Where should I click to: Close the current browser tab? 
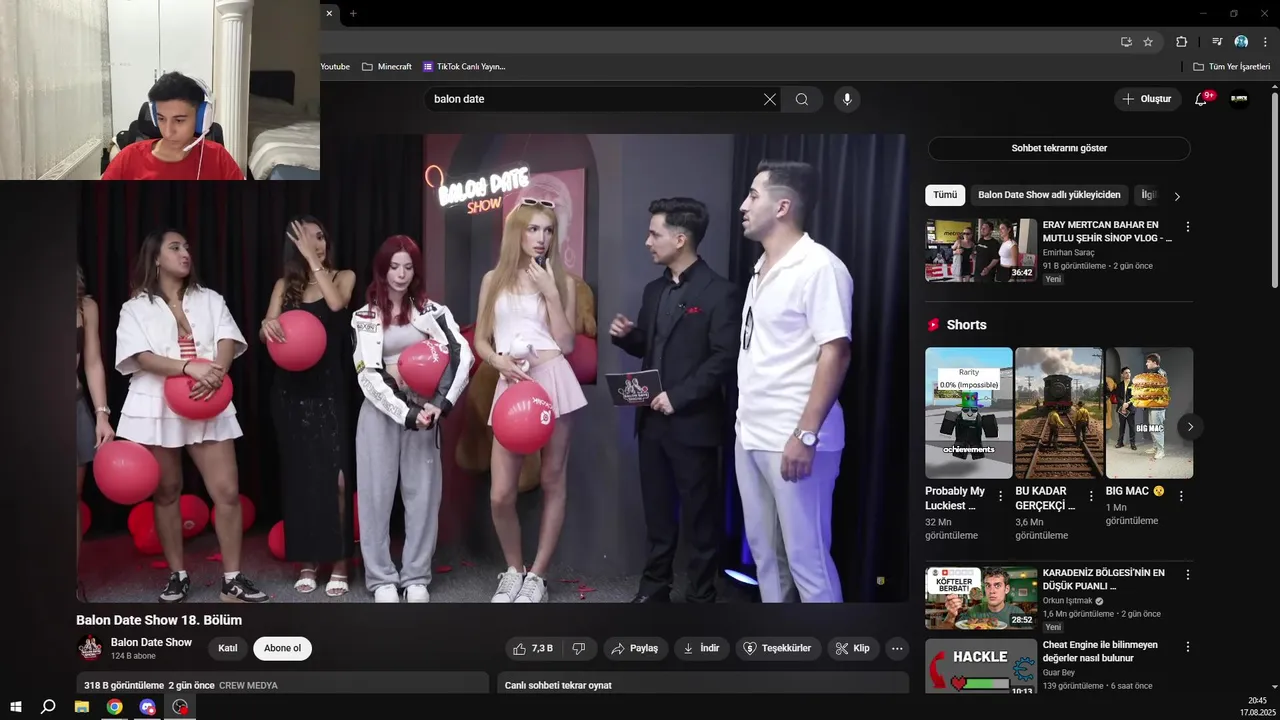[x=329, y=13]
